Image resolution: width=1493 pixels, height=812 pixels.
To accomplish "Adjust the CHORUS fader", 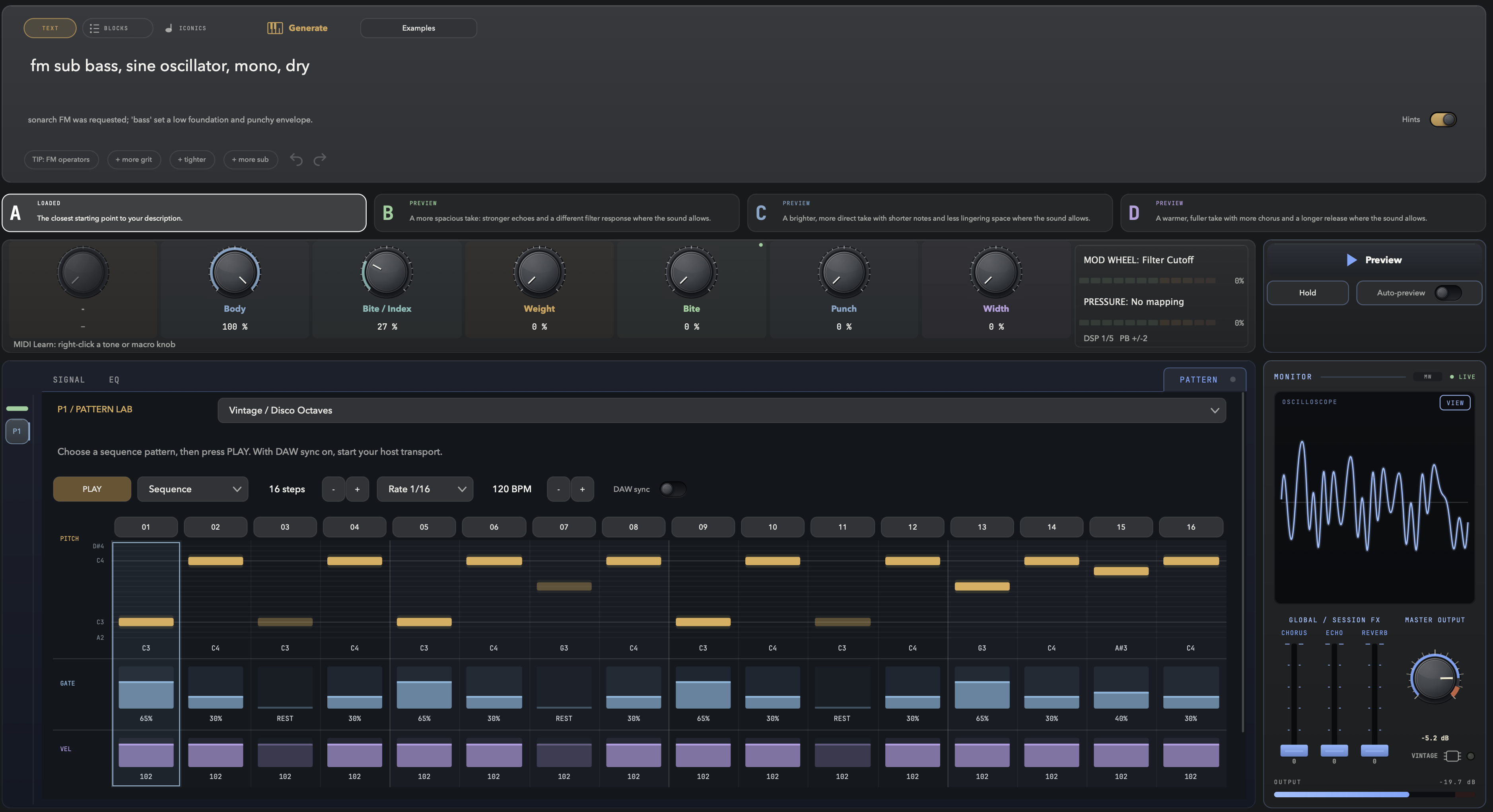I will [x=1294, y=751].
